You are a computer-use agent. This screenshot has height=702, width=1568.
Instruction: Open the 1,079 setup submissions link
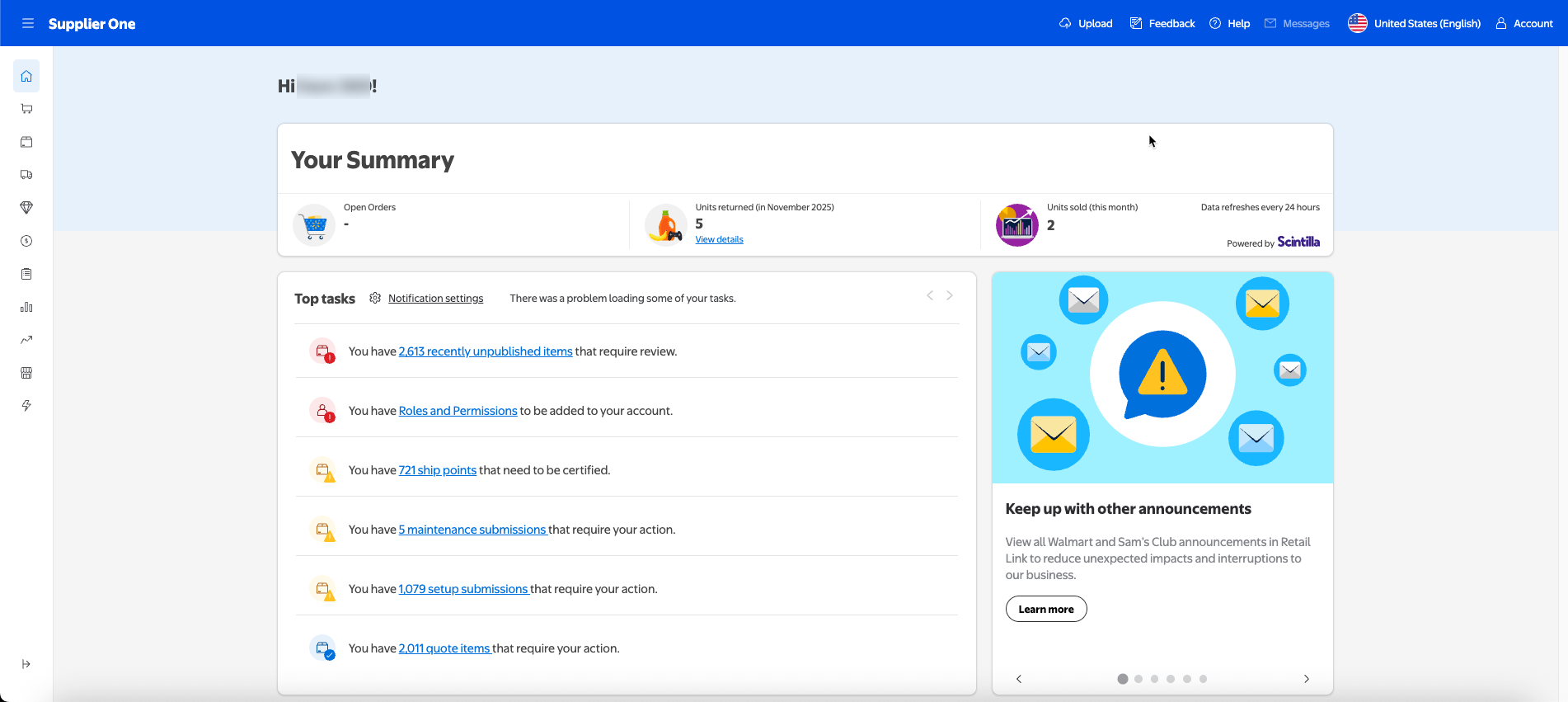[463, 589]
